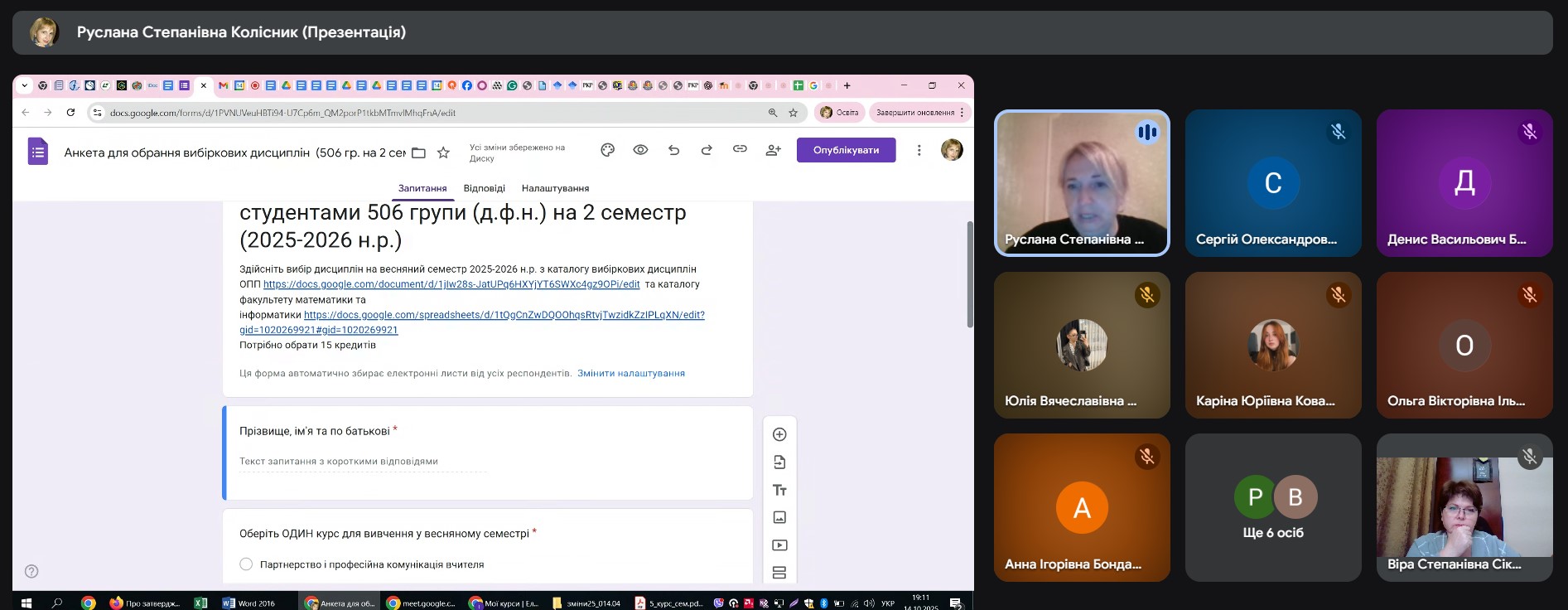Undo the last form change
The width and height of the screenshot is (1568, 610).
[673, 150]
